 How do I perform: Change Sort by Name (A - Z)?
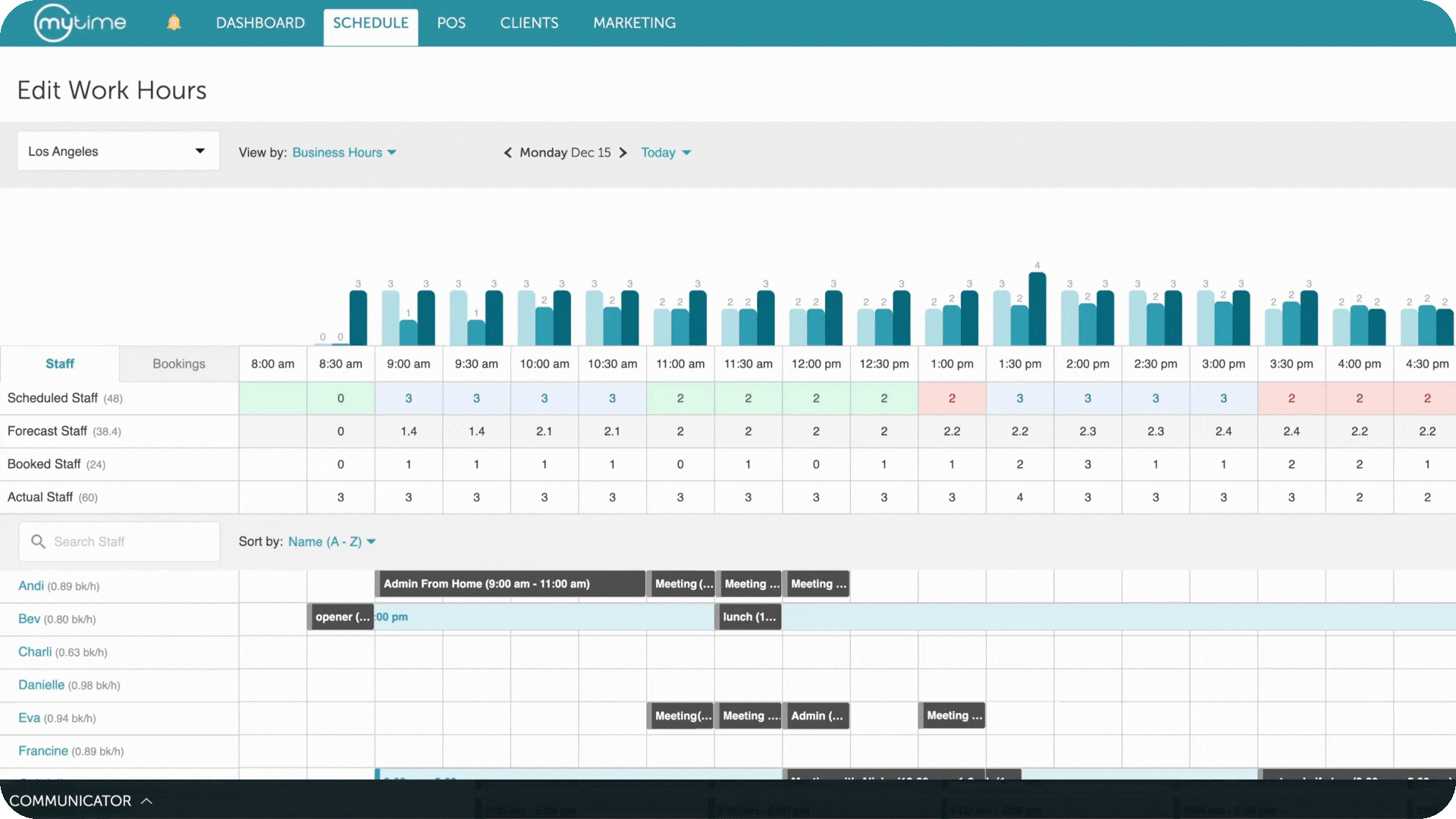331,541
